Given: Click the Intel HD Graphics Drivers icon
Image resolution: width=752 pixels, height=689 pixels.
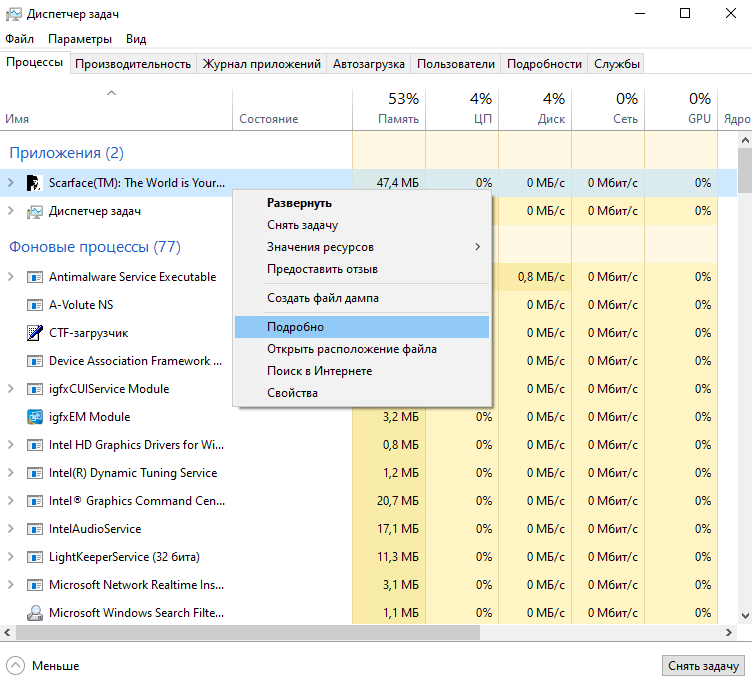Looking at the screenshot, I should [x=34, y=445].
